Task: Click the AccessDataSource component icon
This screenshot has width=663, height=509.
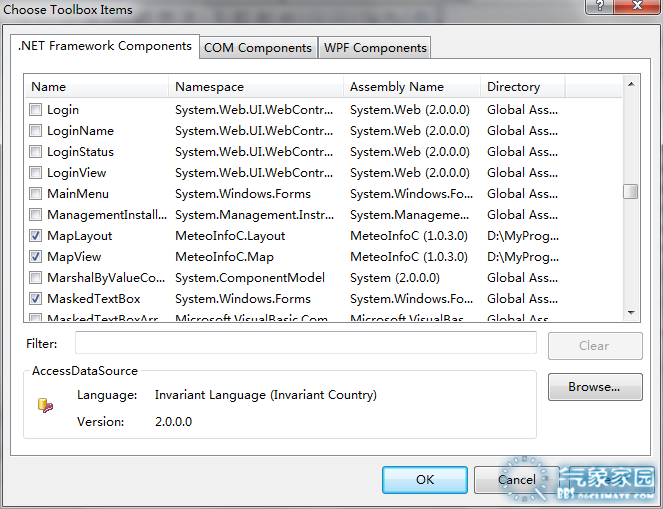Action: [x=46, y=405]
